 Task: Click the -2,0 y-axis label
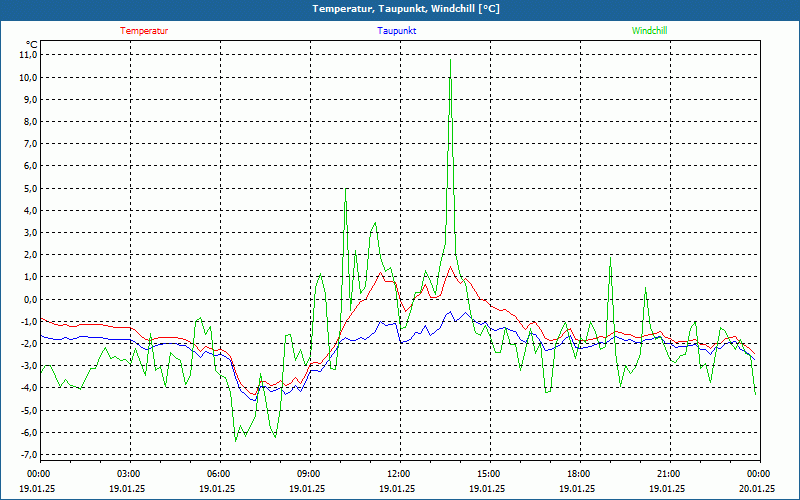pyautogui.click(x=28, y=344)
